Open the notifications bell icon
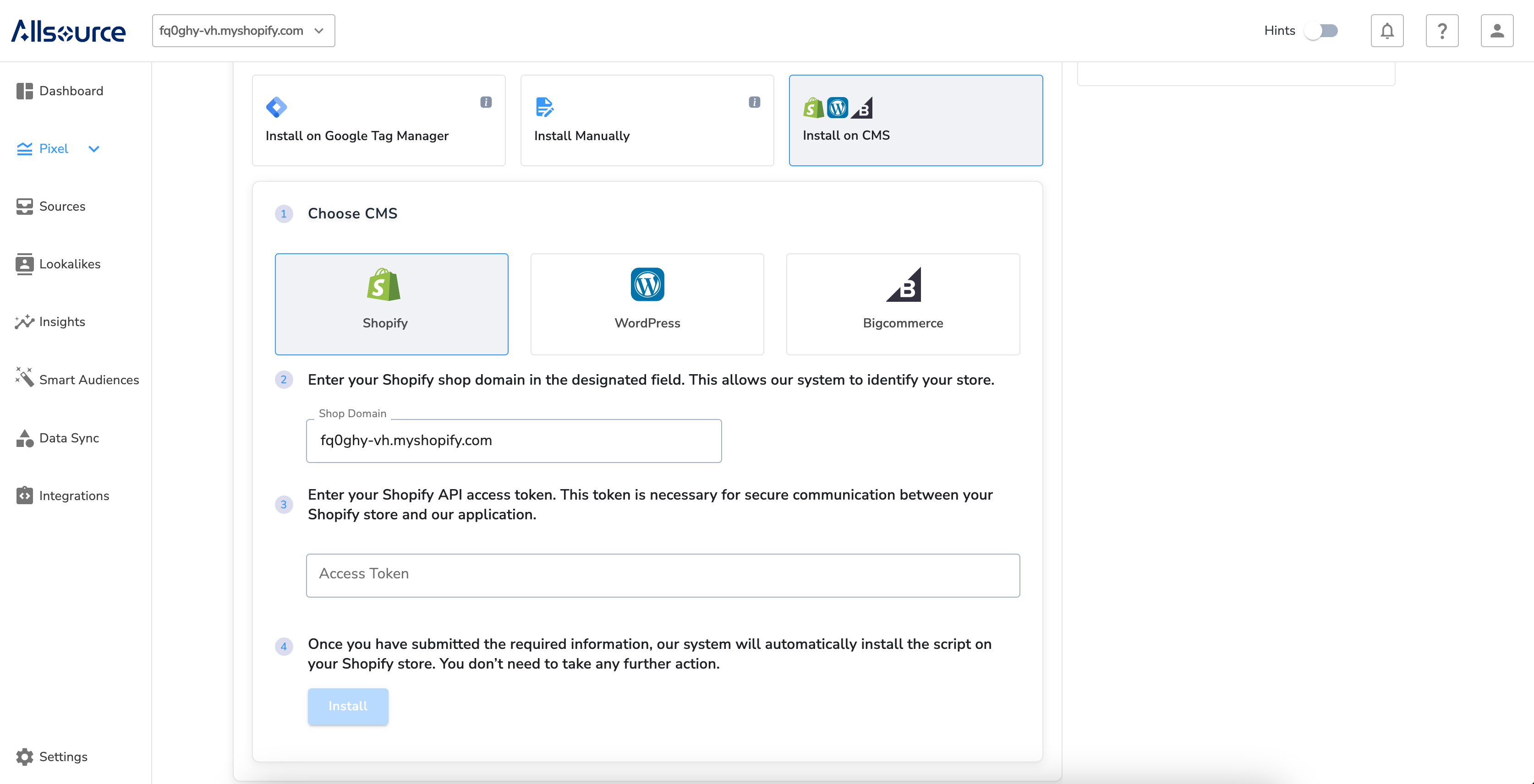 pyautogui.click(x=1387, y=31)
